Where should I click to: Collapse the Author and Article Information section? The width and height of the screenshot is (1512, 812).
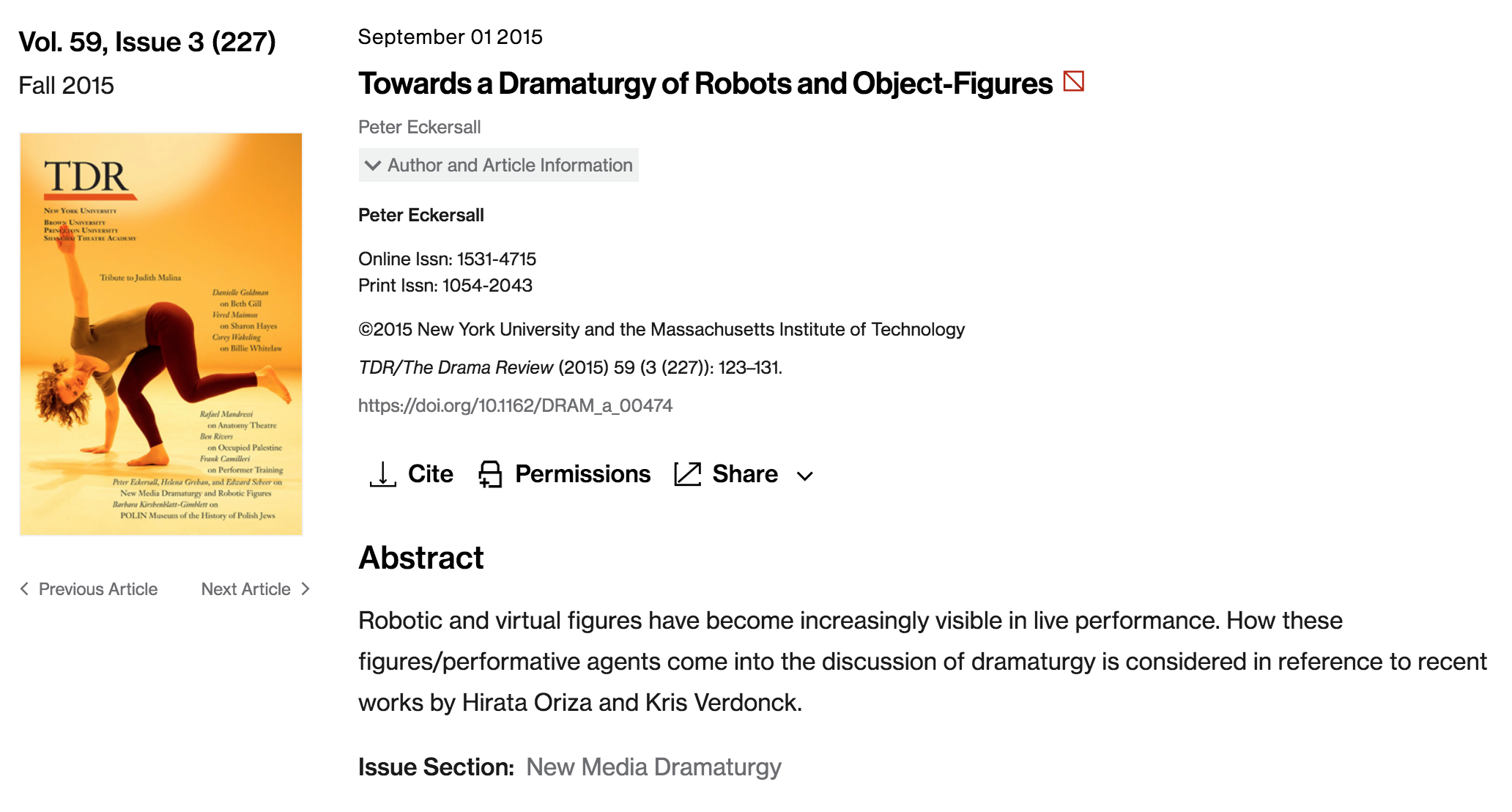tap(498, 165)
